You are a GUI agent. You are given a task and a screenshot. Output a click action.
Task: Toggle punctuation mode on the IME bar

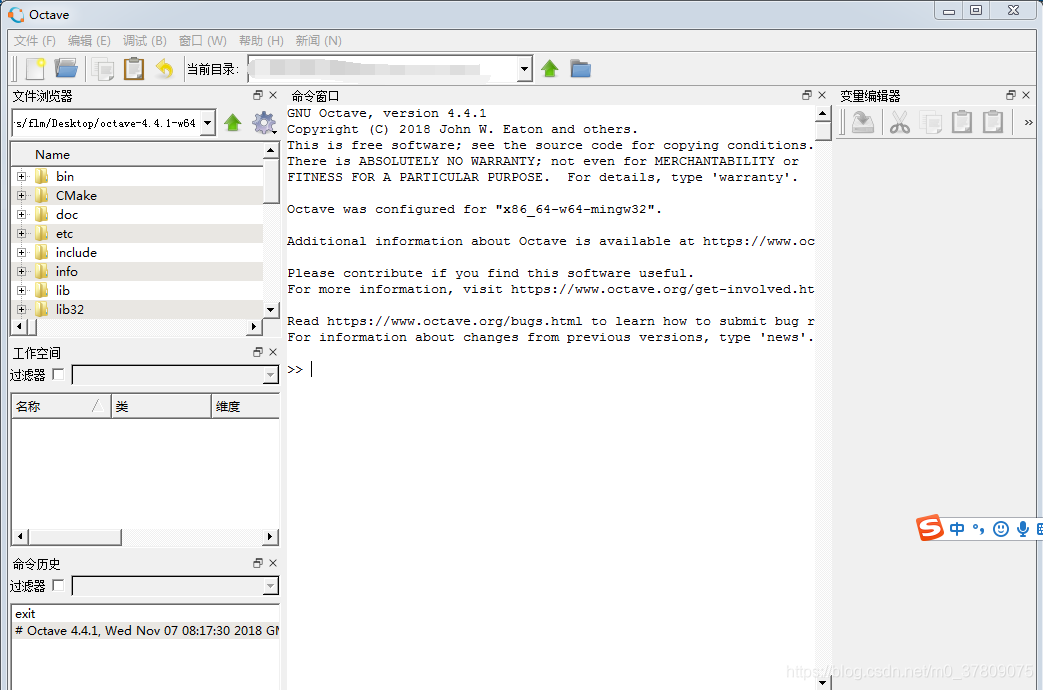click(x=978, y=529)
